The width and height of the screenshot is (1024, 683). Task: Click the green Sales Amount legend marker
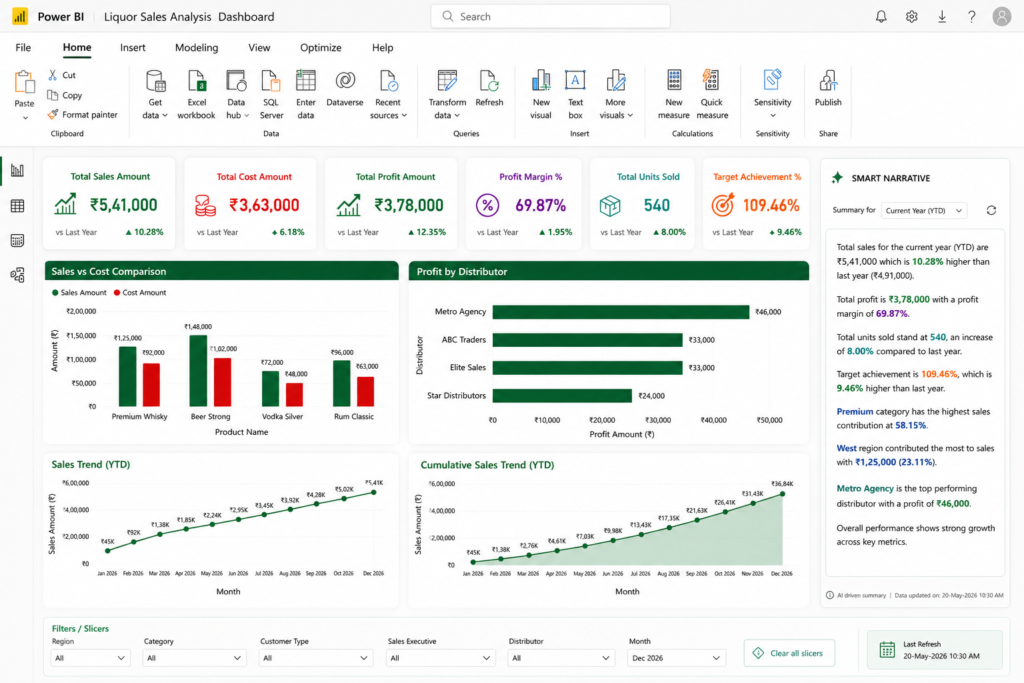(56, 293)
